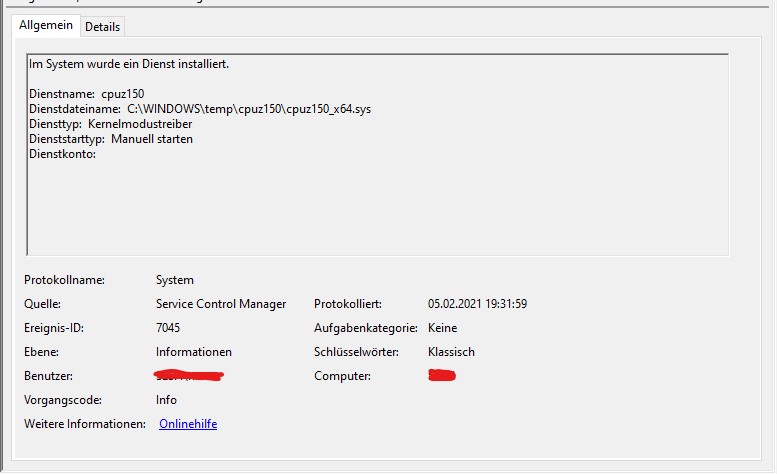Click the Schlüsselwörter value Klassisch
777x474 pixels.
(x=451, y=352)
